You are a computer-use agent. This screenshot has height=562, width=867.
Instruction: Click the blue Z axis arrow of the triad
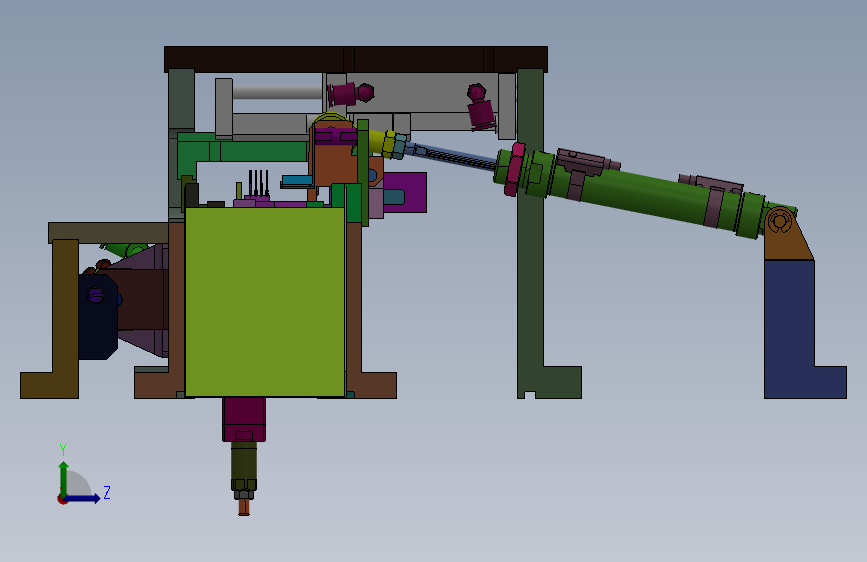coord(83,498)
